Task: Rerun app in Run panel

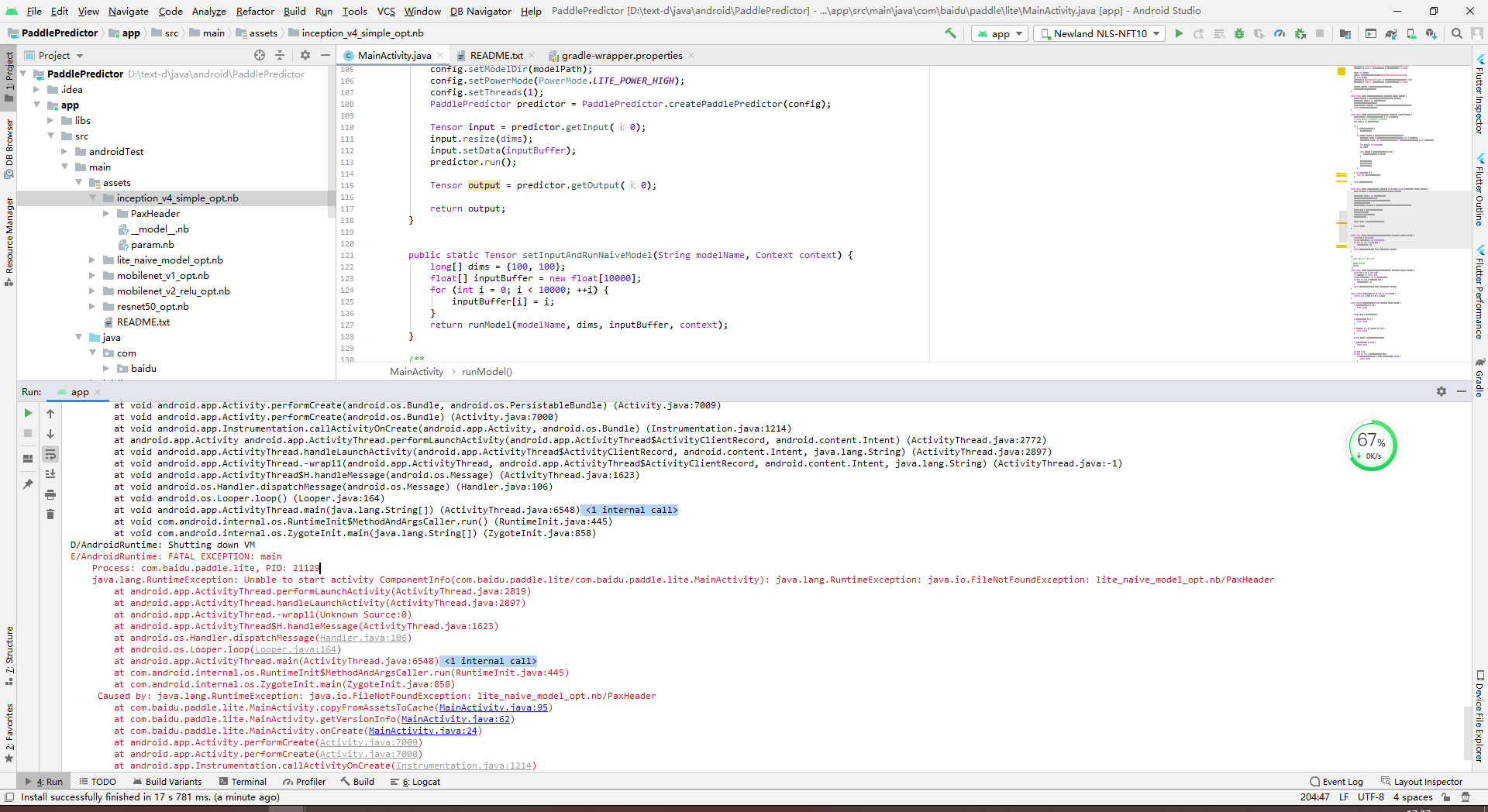Action: click(x=28, y=413)
